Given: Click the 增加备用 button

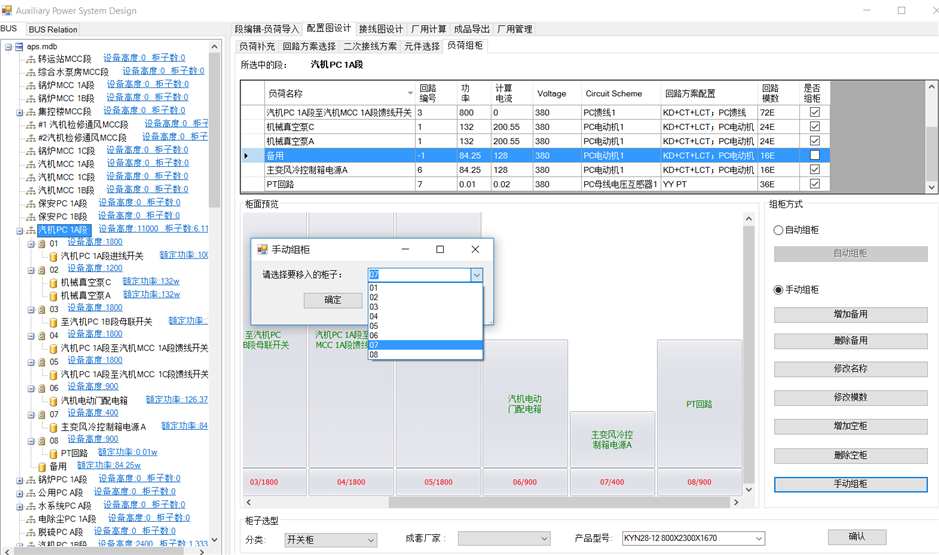Looking at the screenshot, I should [850, 314].
